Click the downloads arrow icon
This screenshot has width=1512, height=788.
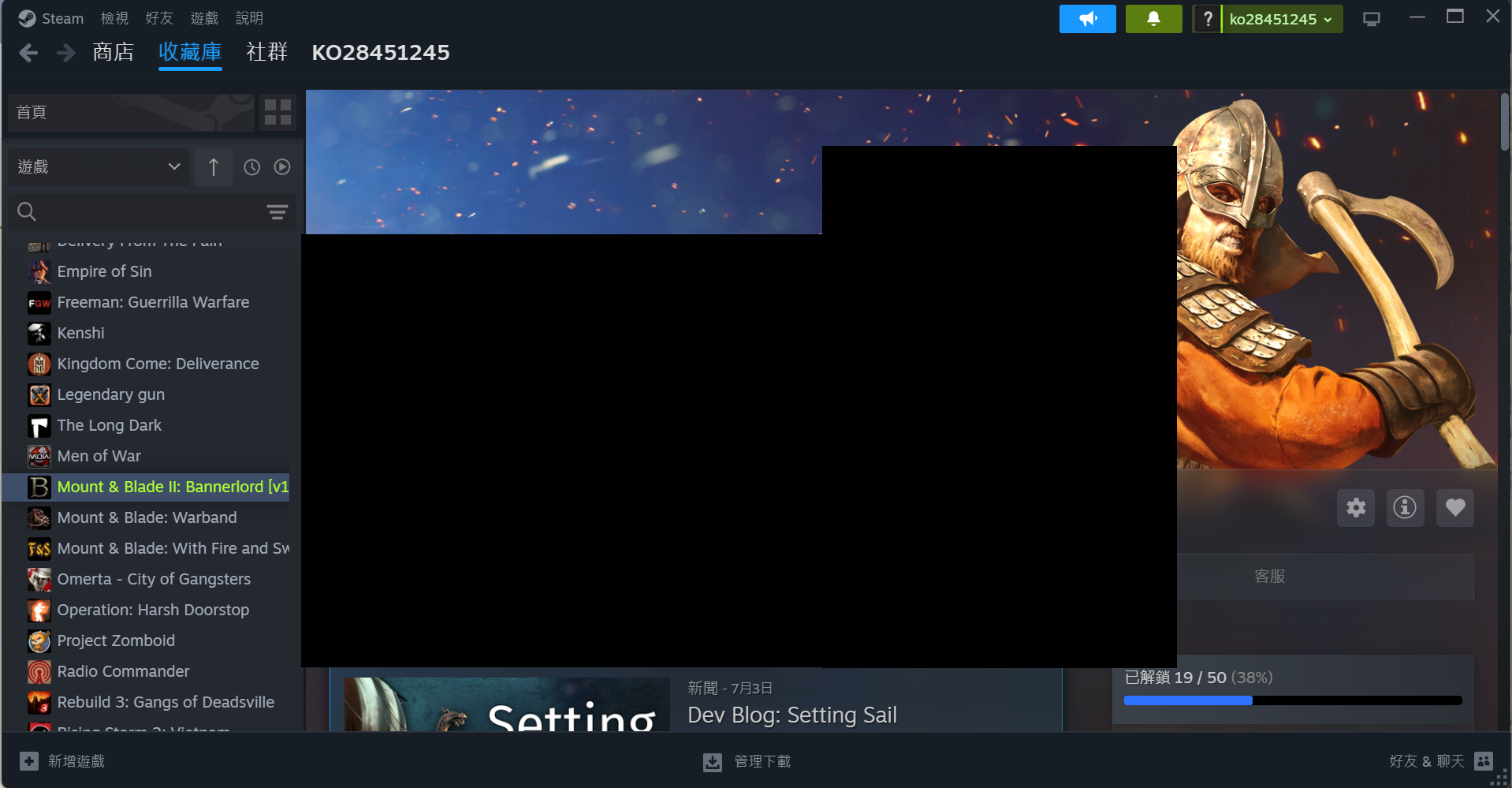[713, 762]
